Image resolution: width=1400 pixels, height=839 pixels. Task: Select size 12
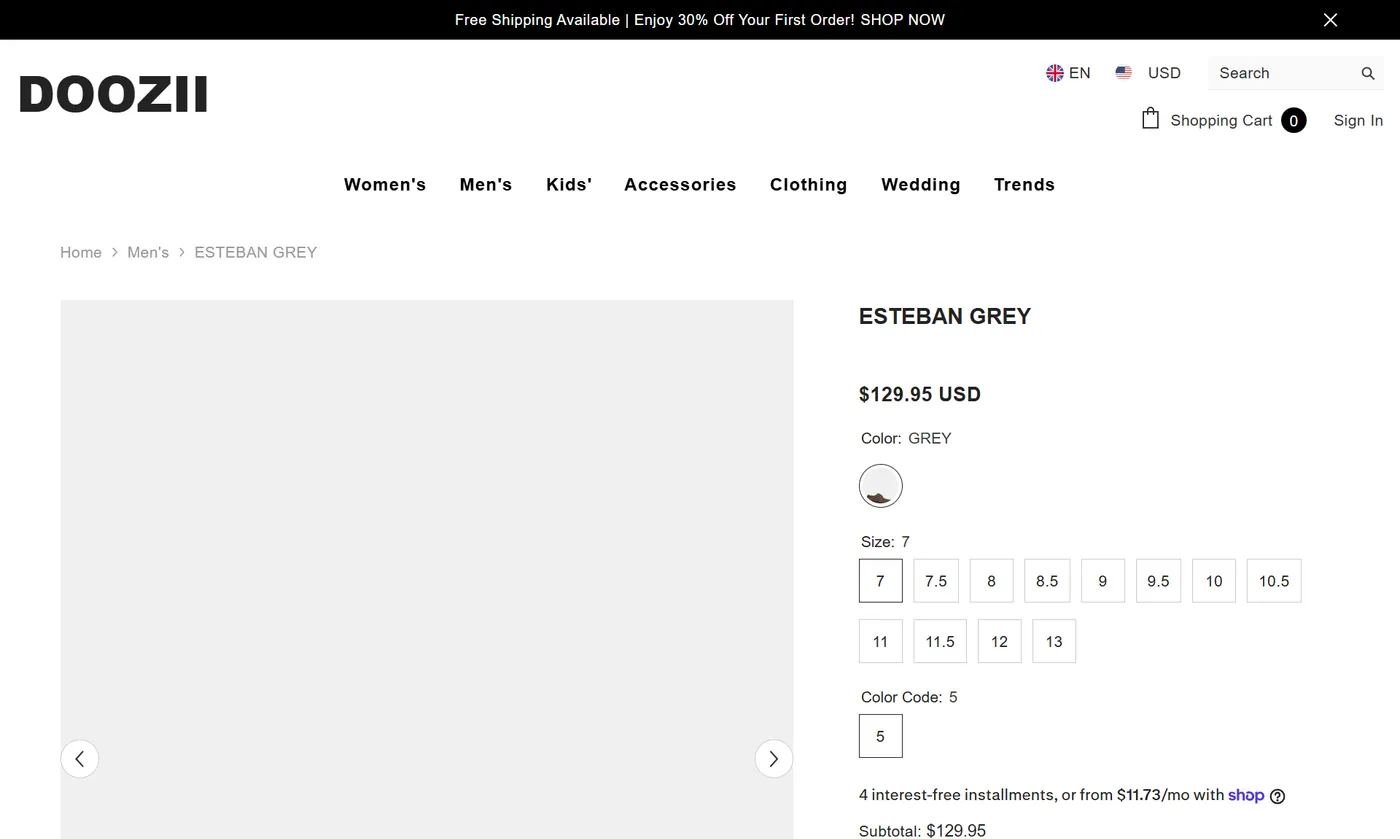coord(999,642)
